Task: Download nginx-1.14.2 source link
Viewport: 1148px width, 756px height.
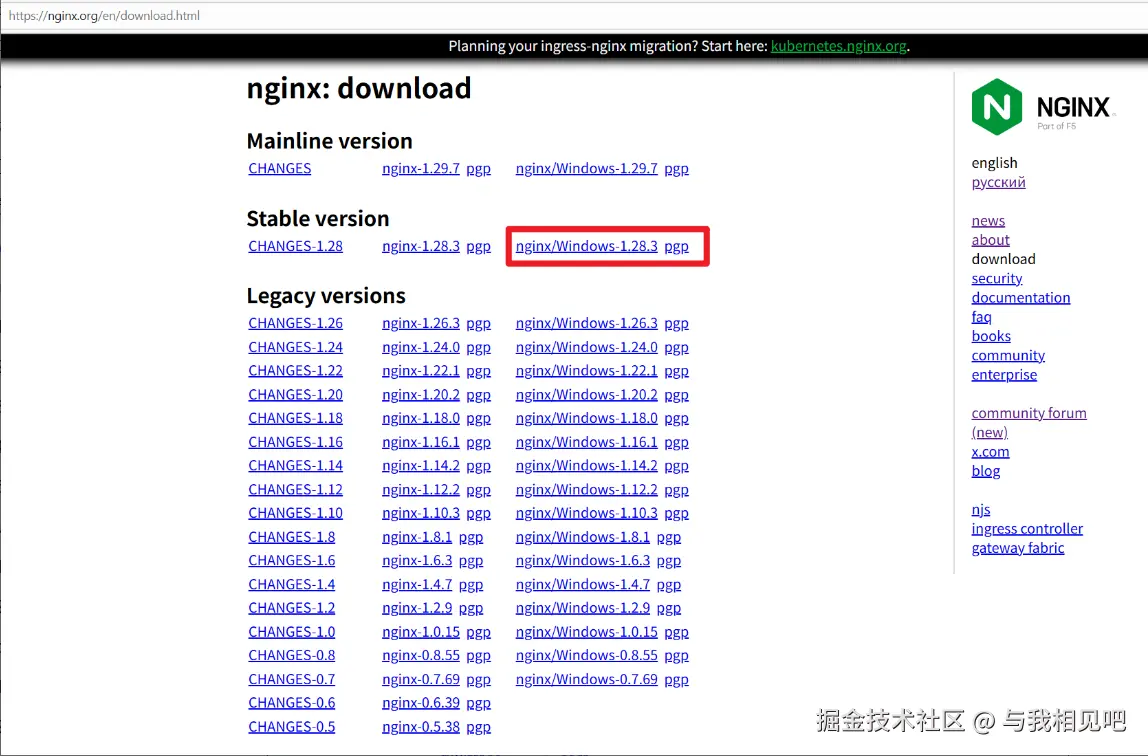Action: pos(421,465)
